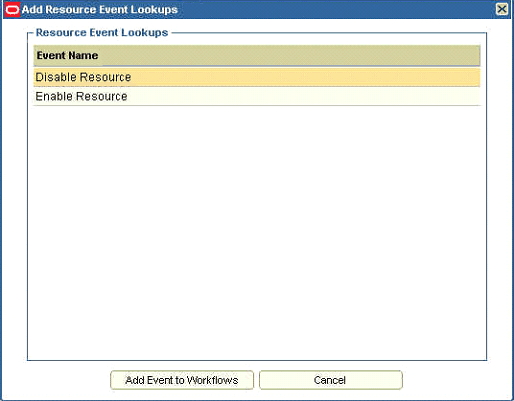Sort the list by Event Name
Viewport: 514px width, 401px height.
(x=257, y=55)
